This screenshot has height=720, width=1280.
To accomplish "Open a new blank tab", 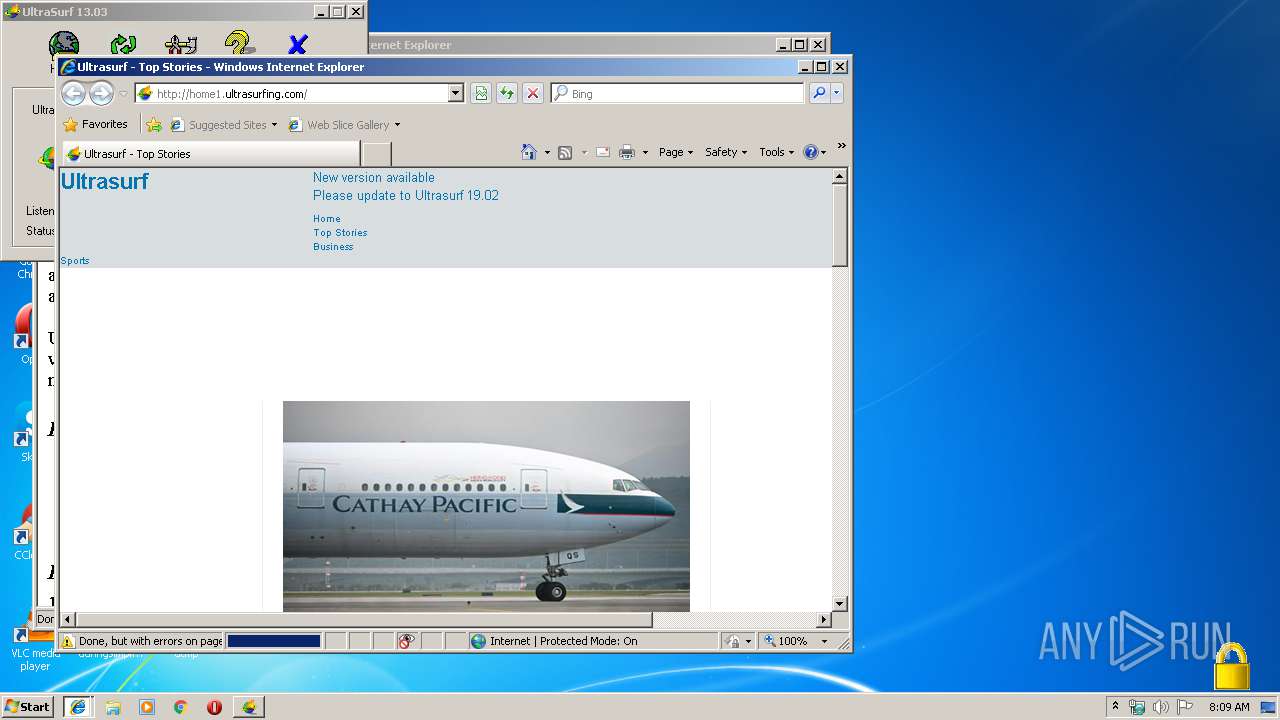I will pos(376,154).
